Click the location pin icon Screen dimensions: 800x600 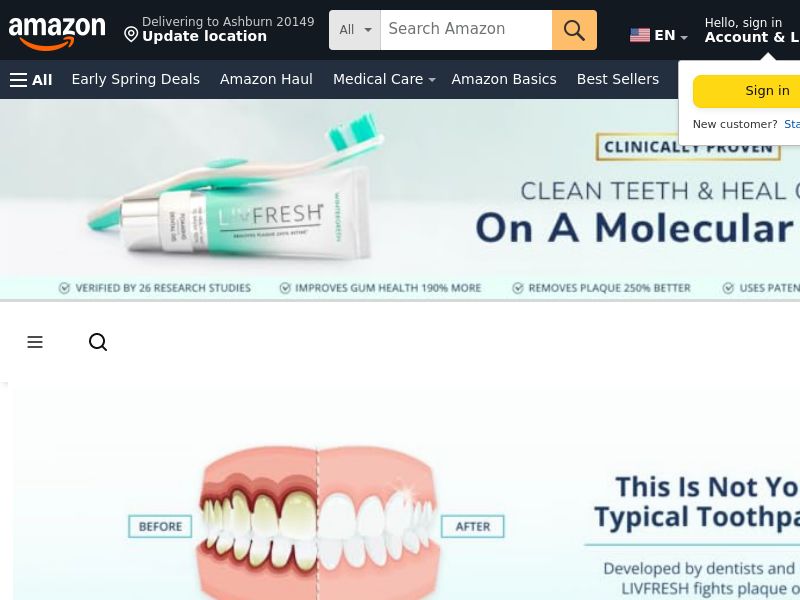tap(131, 35)
